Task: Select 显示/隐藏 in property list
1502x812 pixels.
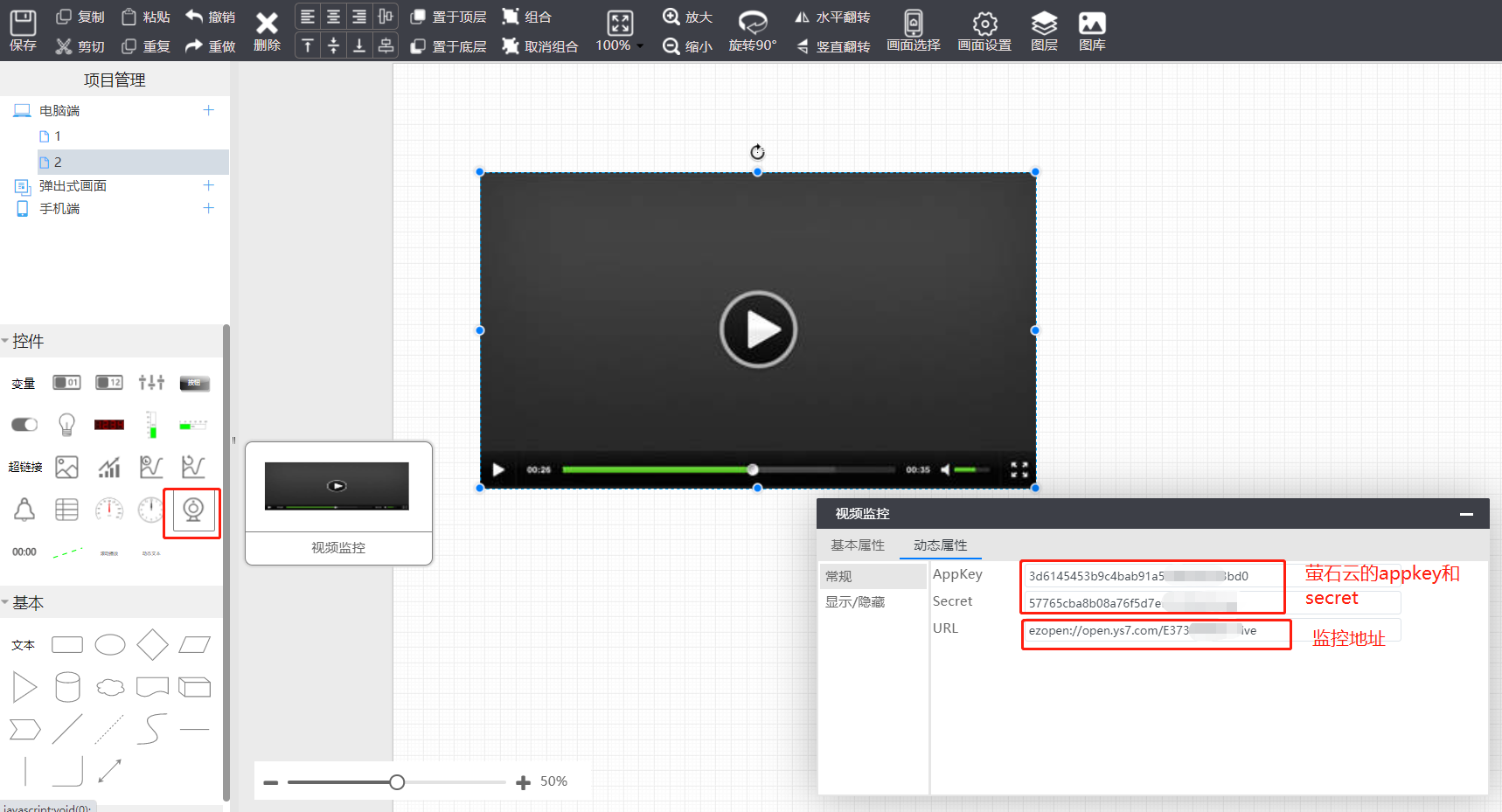Action: [855, 602]
